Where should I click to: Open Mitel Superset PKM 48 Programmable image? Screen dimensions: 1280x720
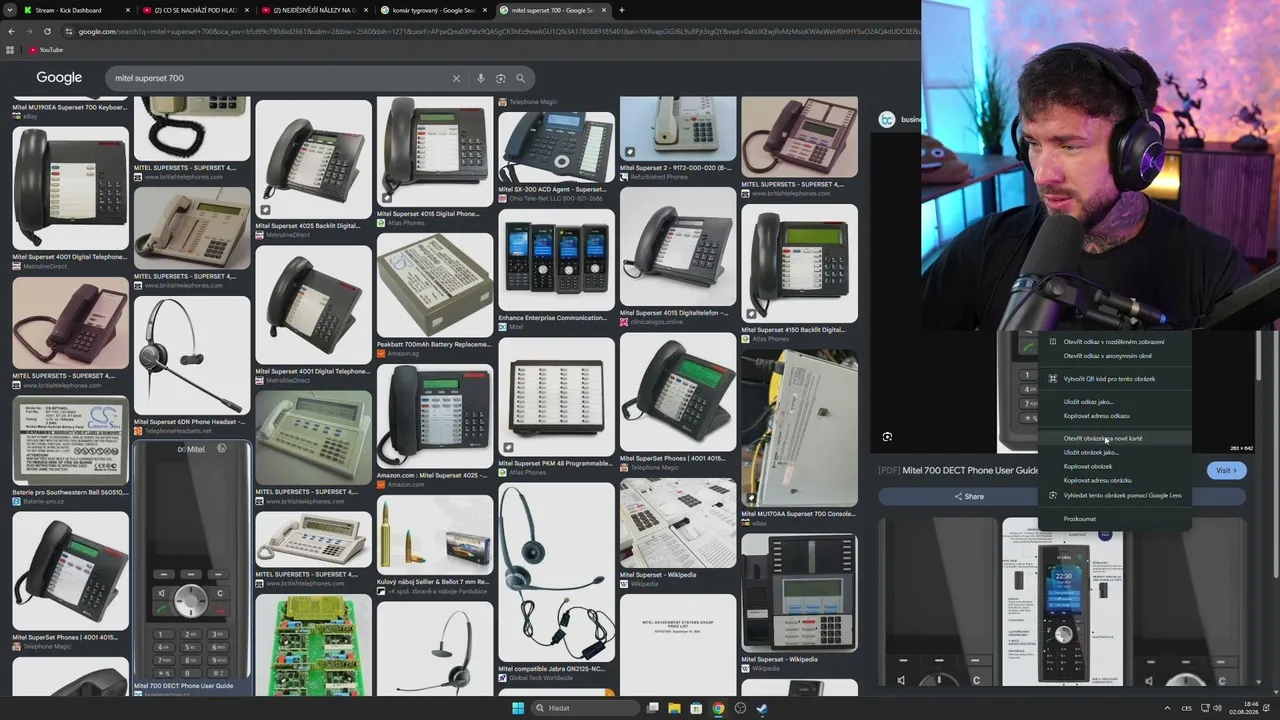pos(556,397)
